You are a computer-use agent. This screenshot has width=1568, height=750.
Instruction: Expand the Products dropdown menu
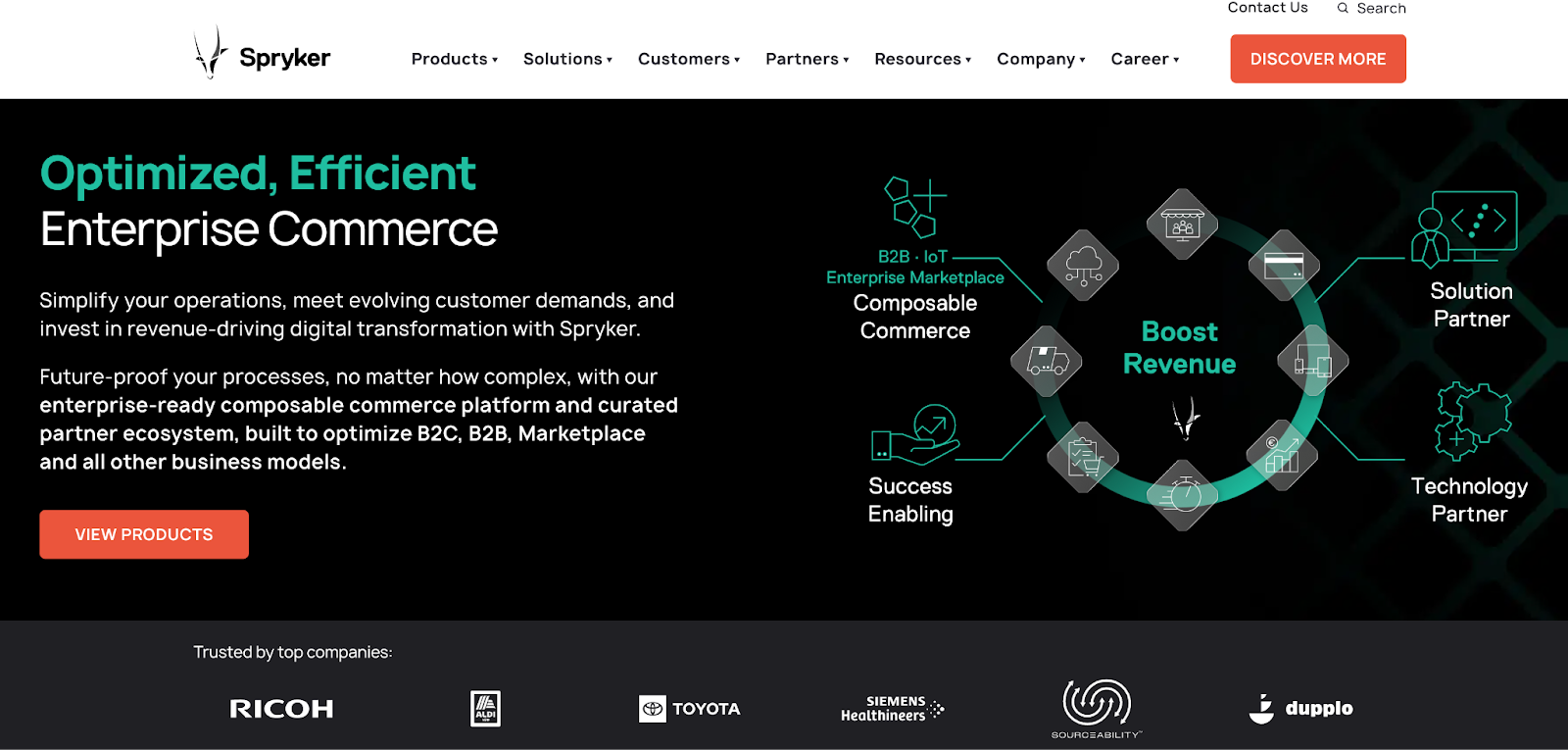455,59
